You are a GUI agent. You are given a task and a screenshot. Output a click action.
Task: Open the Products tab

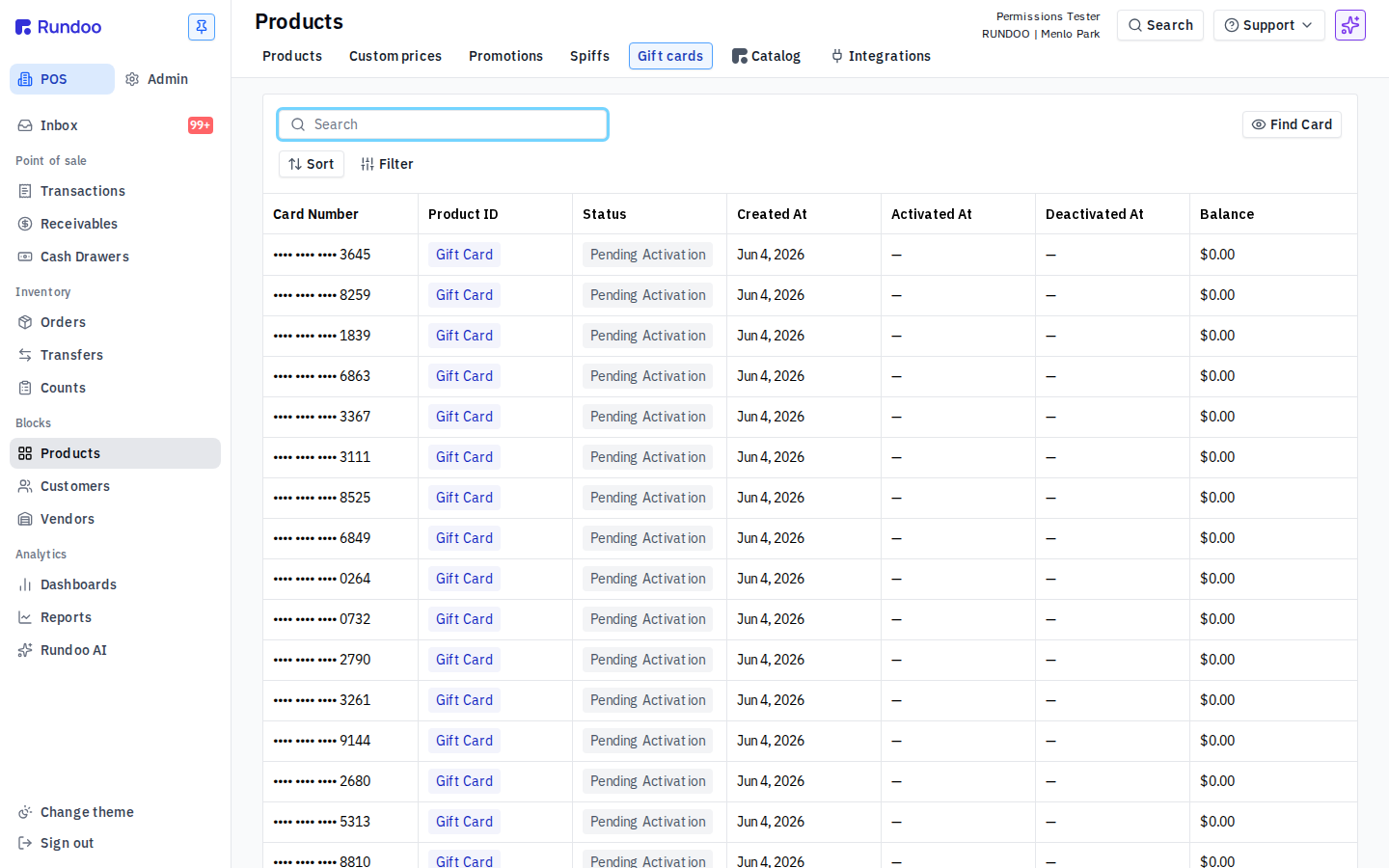tap(292, 56)
